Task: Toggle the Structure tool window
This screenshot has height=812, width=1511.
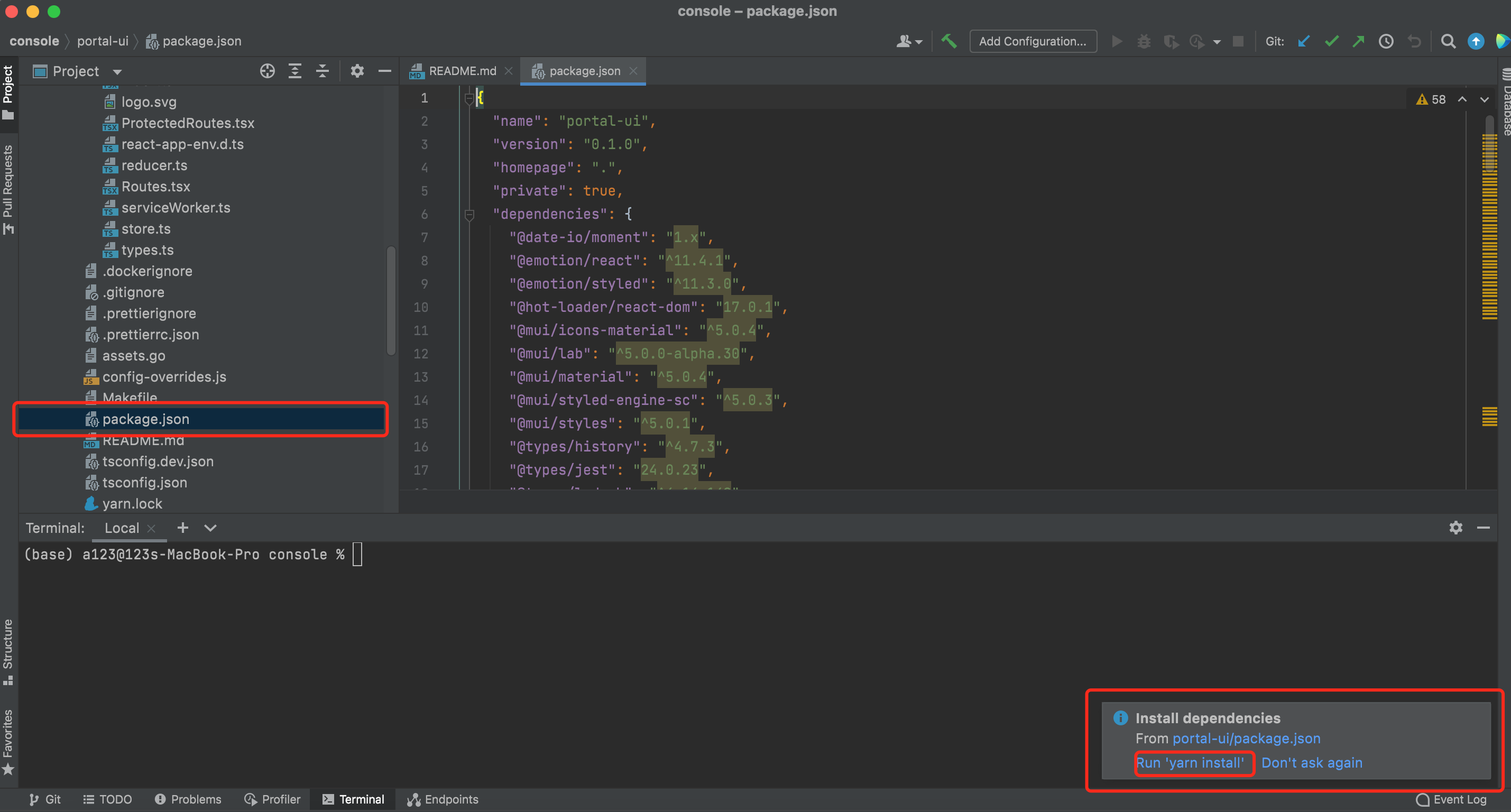Action: [8, 651]
